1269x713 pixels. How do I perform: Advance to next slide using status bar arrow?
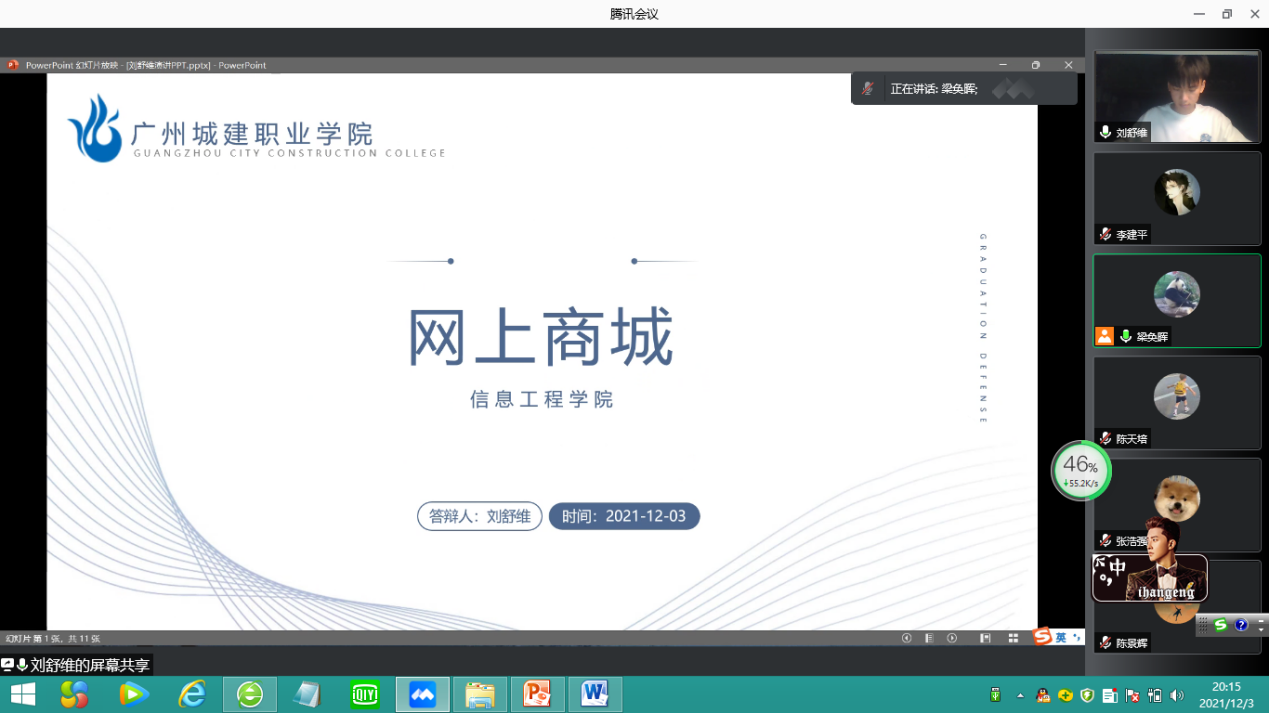coord(952,638)
